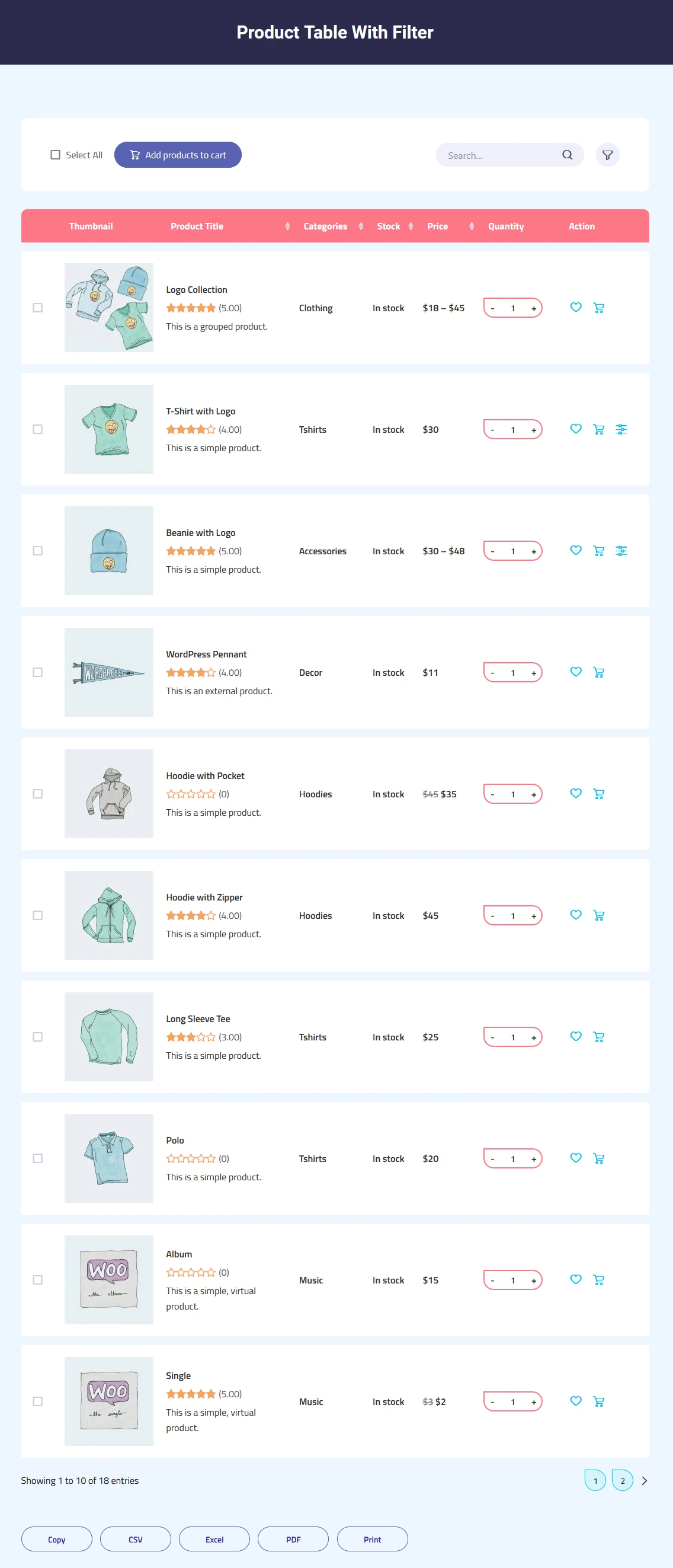Click the search magnifier icon
Image resolution: width=673 pixels, height=1568 pixels.
click(x=567, y=155)
